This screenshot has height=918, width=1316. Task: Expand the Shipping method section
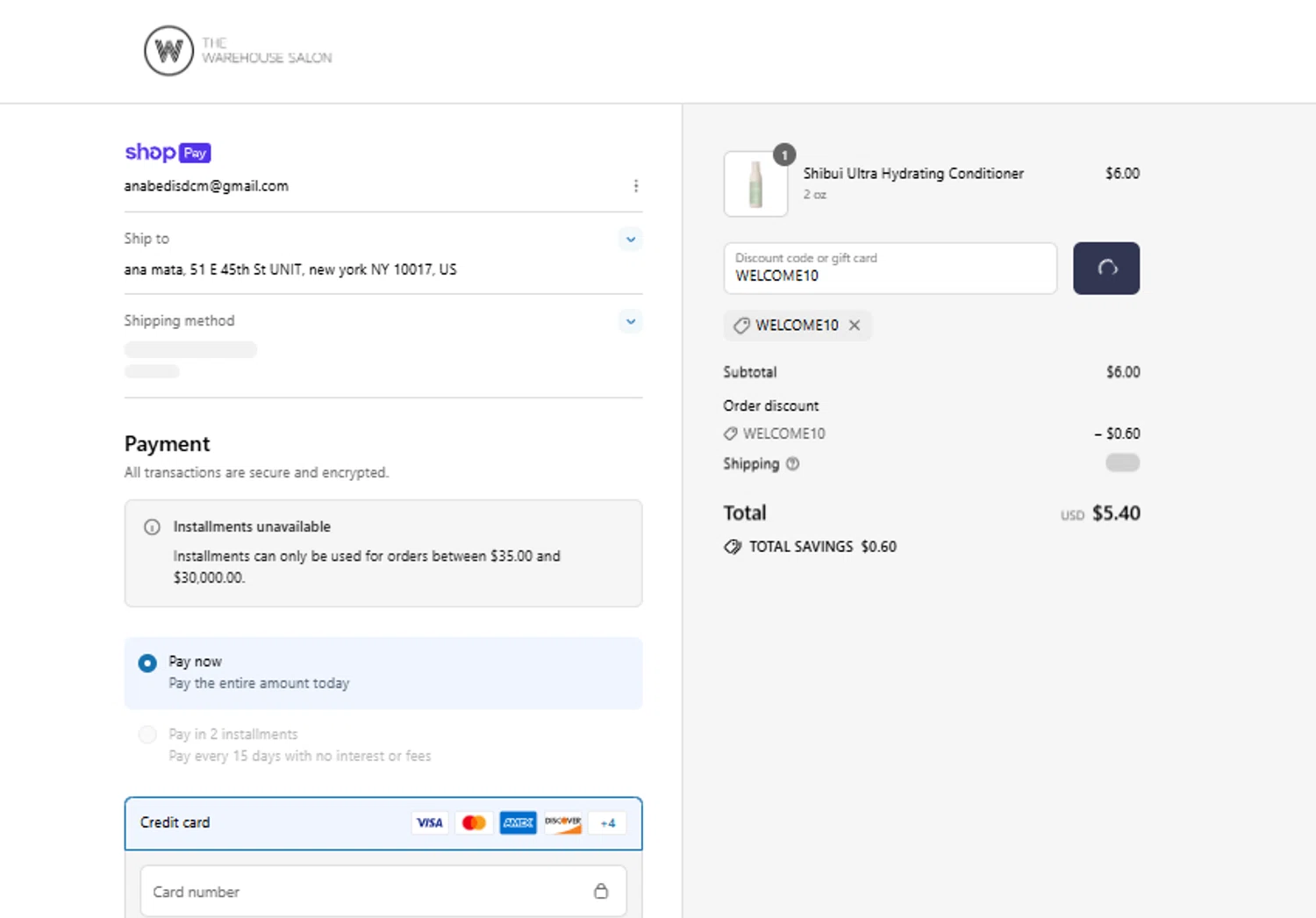pos(631,321)
